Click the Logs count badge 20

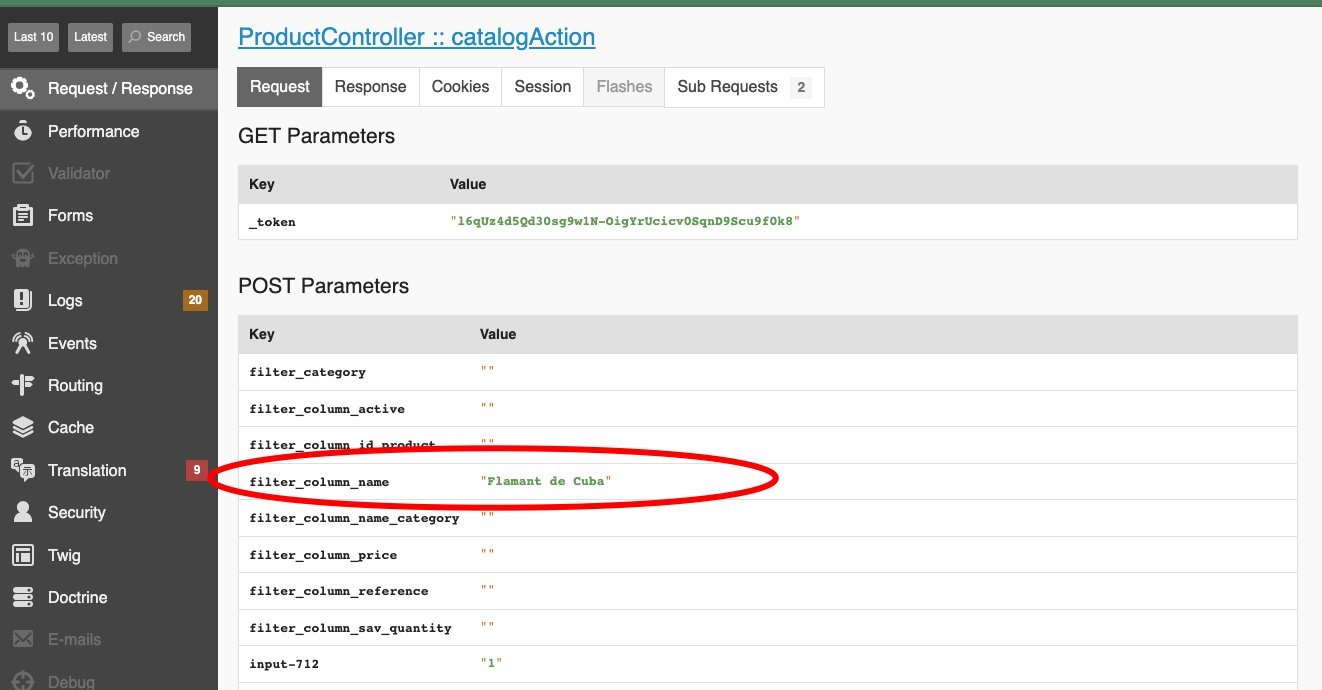click(x=195, y=300)
